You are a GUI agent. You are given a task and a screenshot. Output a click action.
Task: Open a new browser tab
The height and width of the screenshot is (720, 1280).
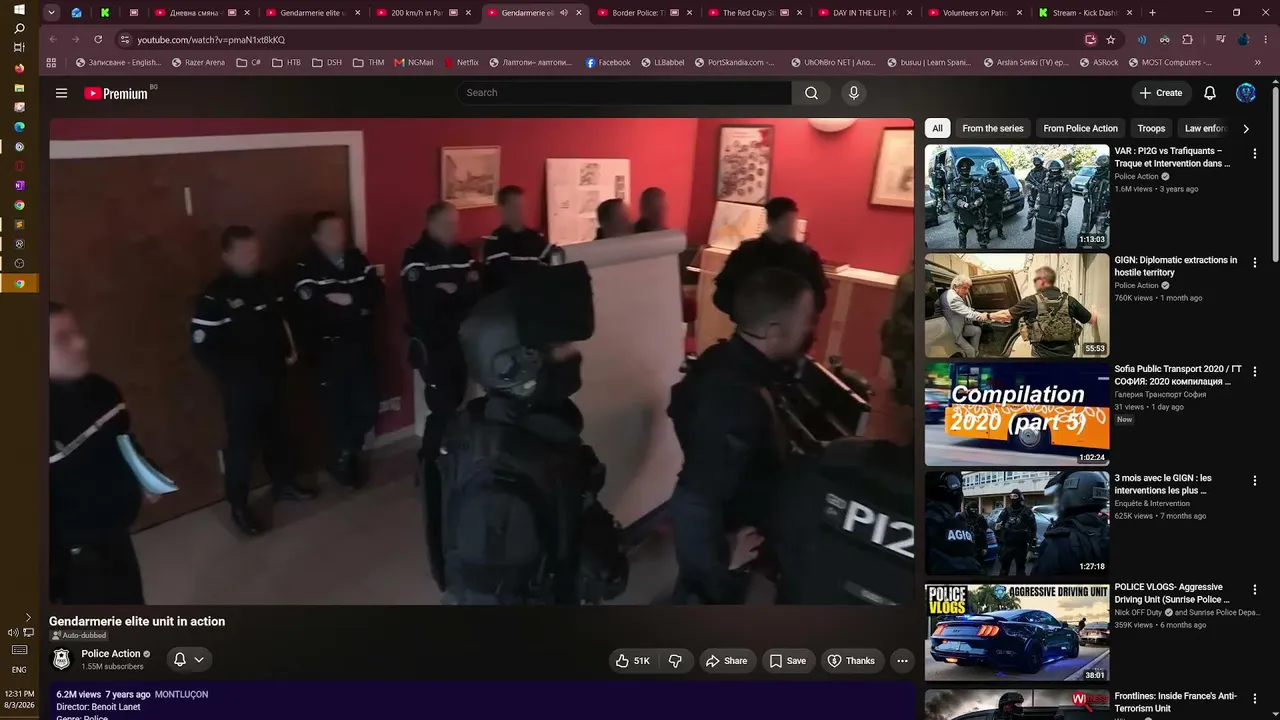point(1152,13)
